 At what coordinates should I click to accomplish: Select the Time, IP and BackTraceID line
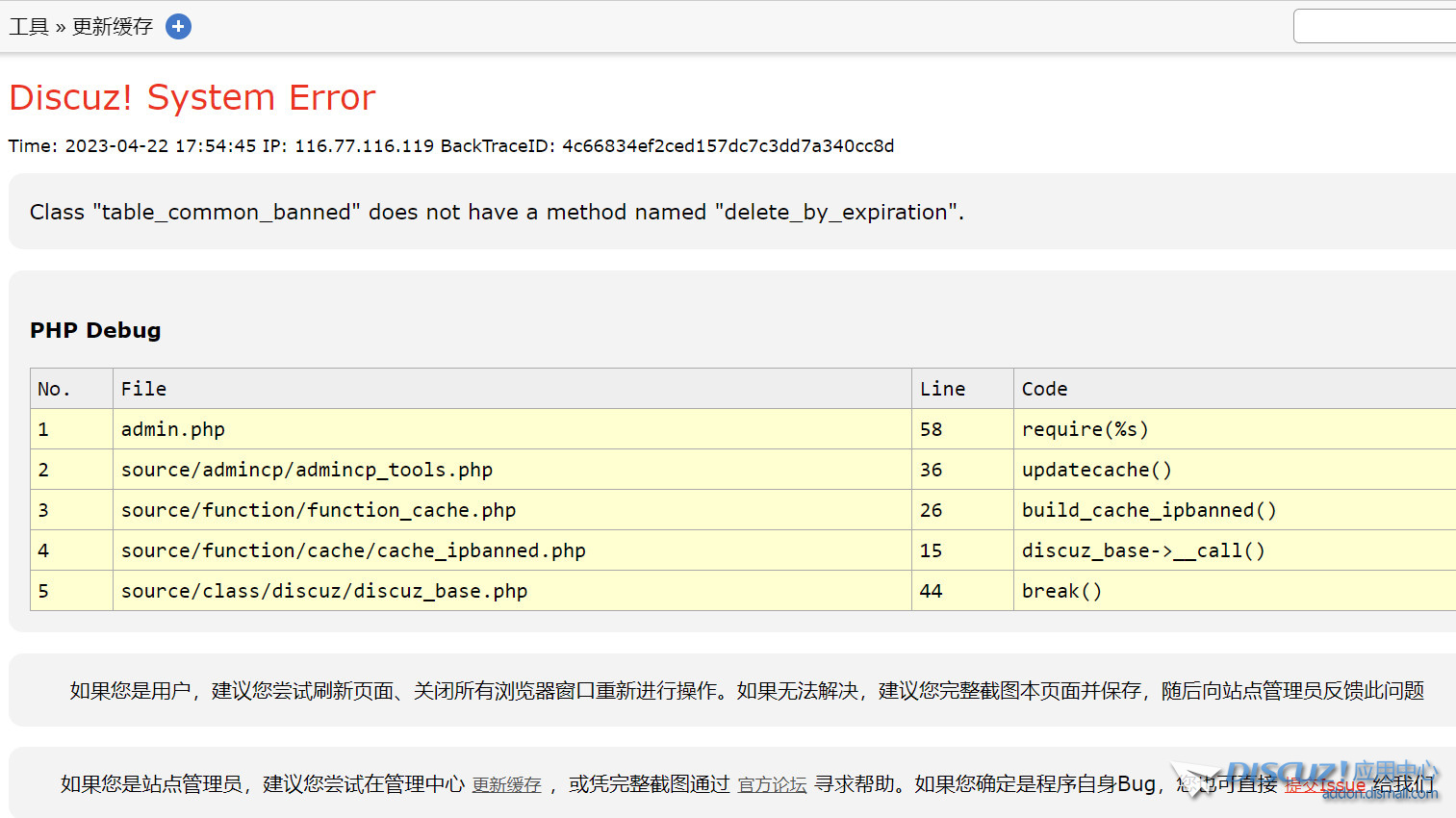[451, 146]
